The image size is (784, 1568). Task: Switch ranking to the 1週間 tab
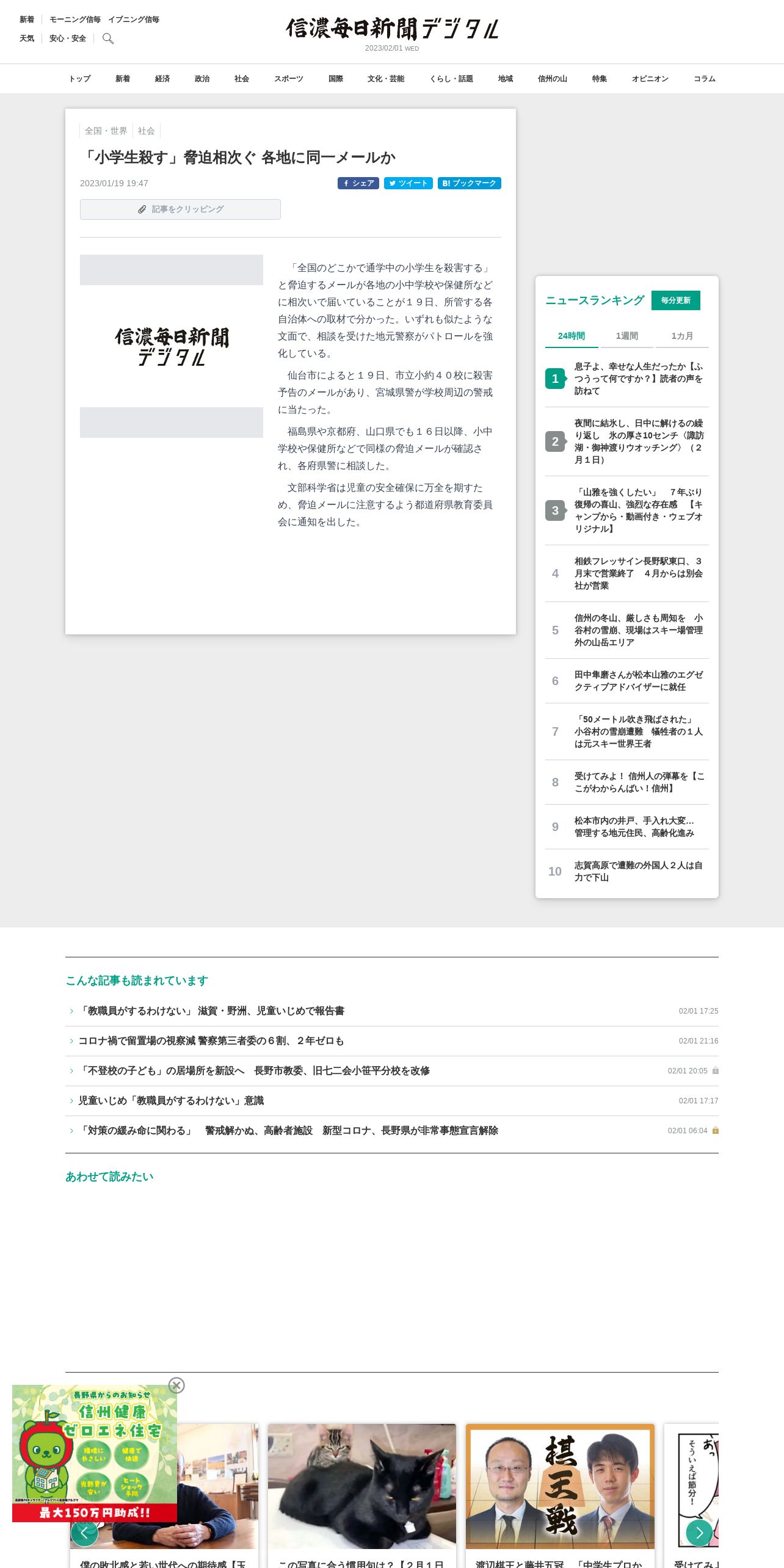pos(627,336)
